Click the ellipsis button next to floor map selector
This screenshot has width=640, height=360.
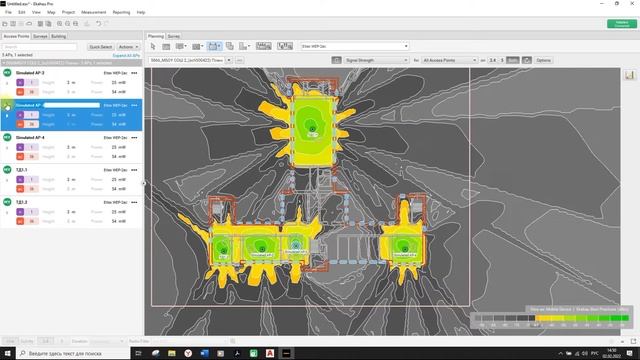tap(240, 60)
